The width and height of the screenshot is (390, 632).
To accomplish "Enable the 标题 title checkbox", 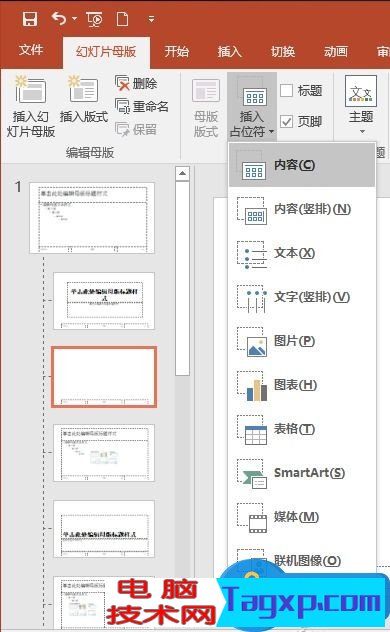I will point(286,90).
